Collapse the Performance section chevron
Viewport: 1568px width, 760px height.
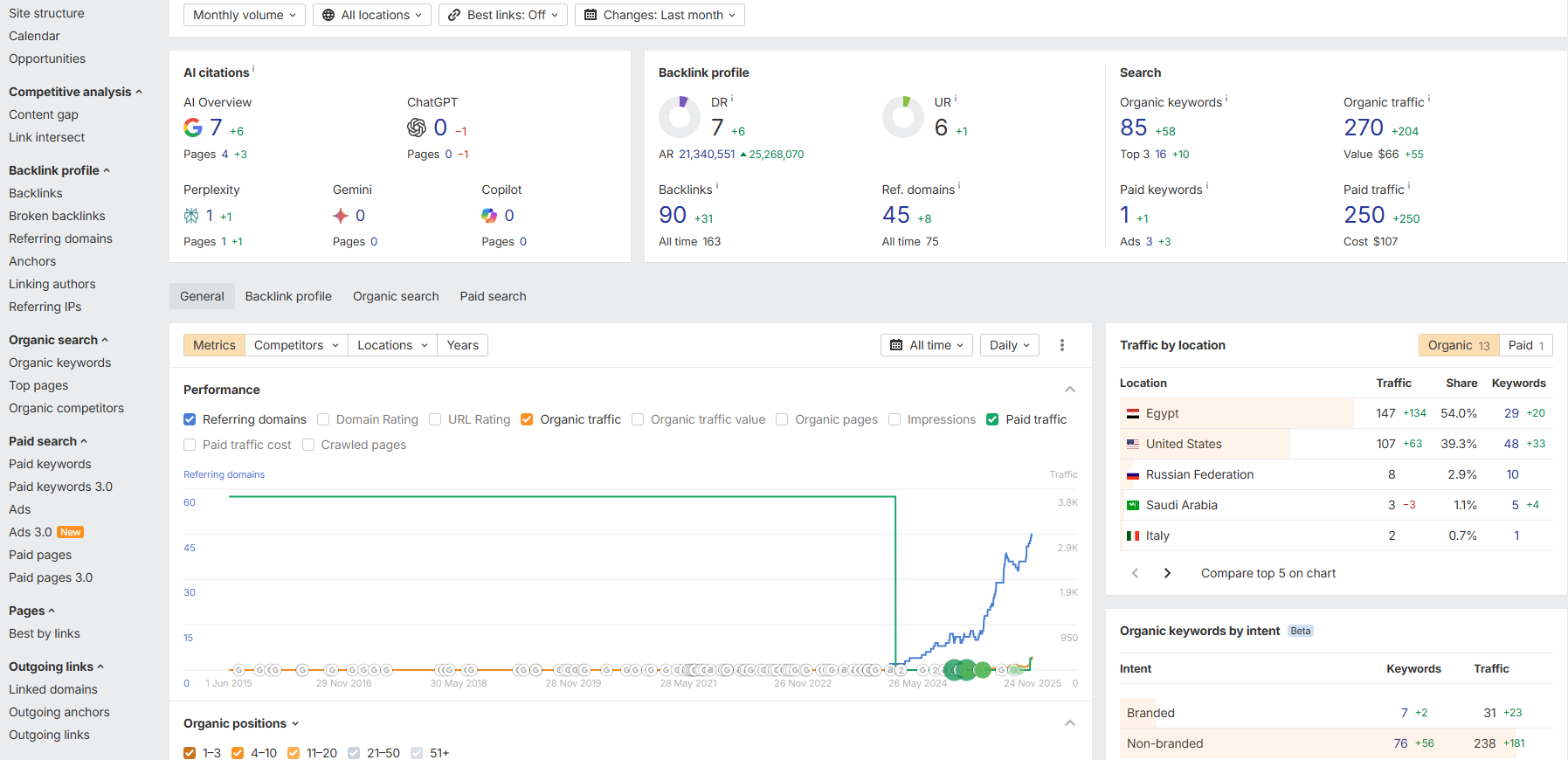click(x=1070, y=390)
